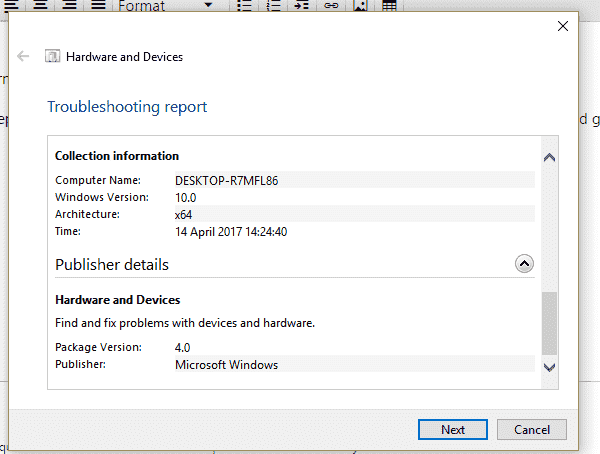The image size is (600, 454).
Task: Select the Package Version value 4.0
Action: click(x=182, y=348)
